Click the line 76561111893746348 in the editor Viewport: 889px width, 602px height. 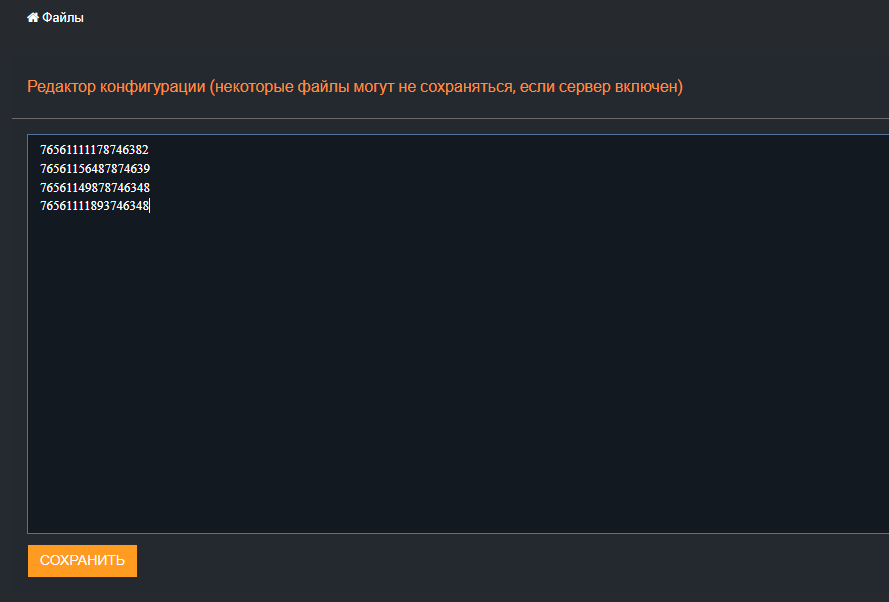[x=94, y=207]
